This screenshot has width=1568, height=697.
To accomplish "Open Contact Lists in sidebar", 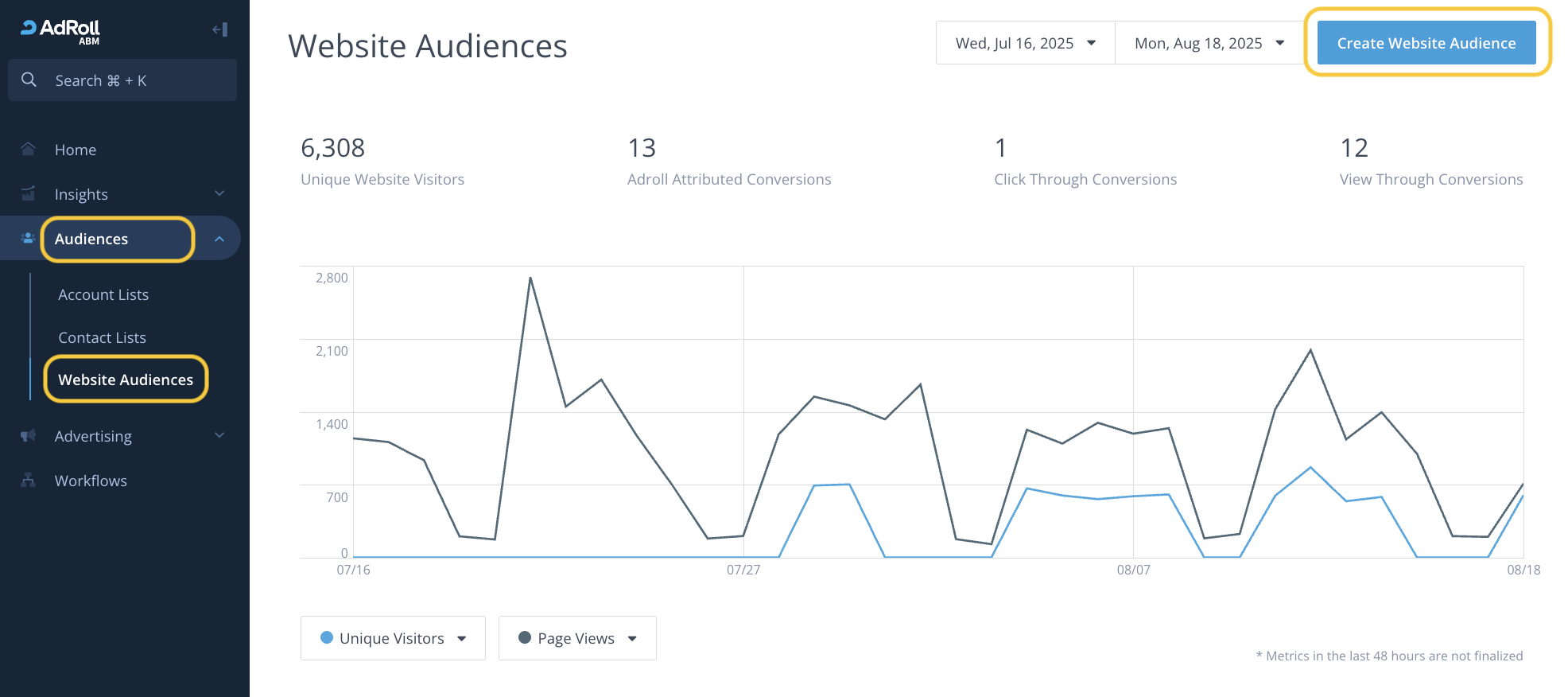I will [x=102, y=337].
